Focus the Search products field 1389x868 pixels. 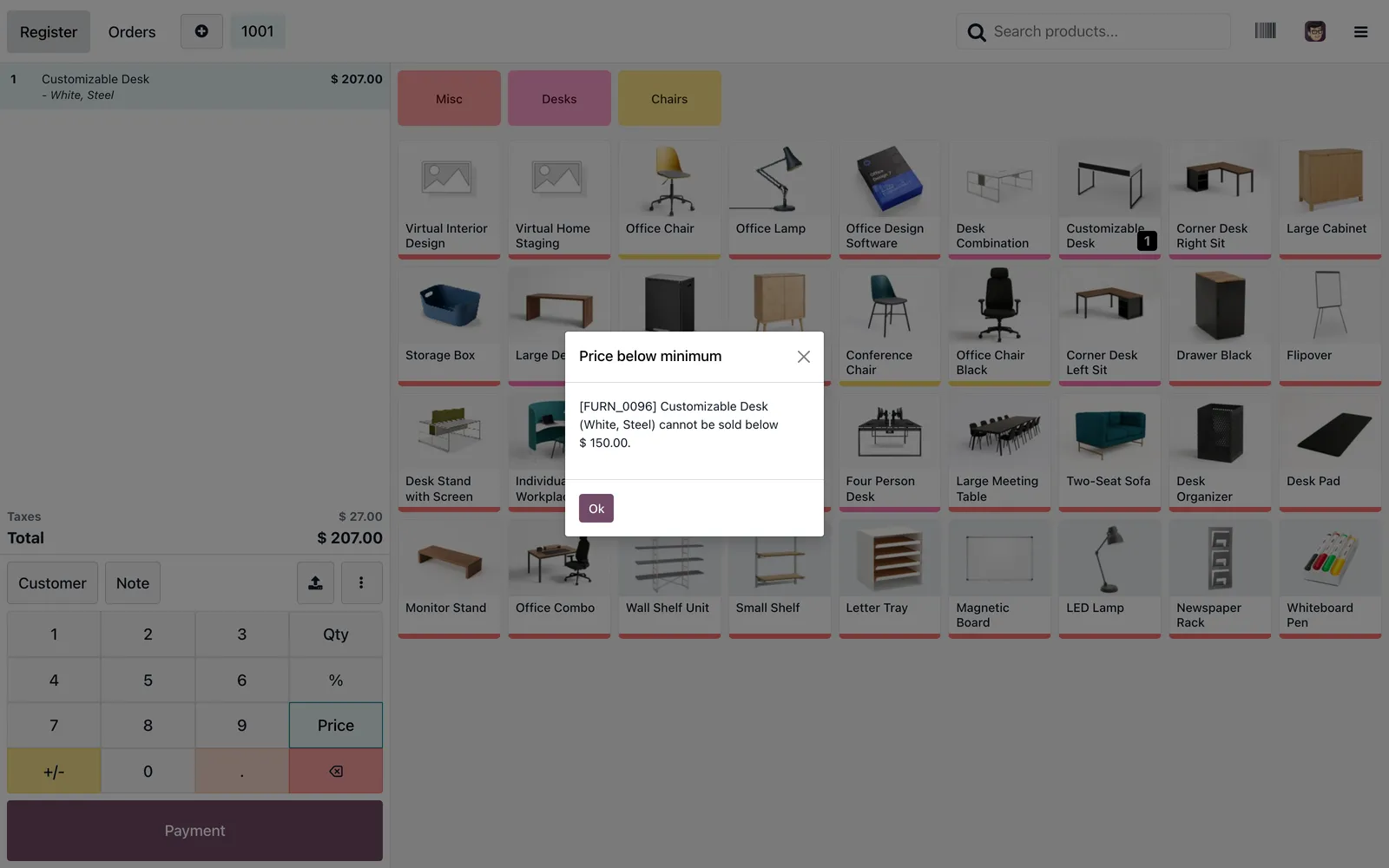1094,31
